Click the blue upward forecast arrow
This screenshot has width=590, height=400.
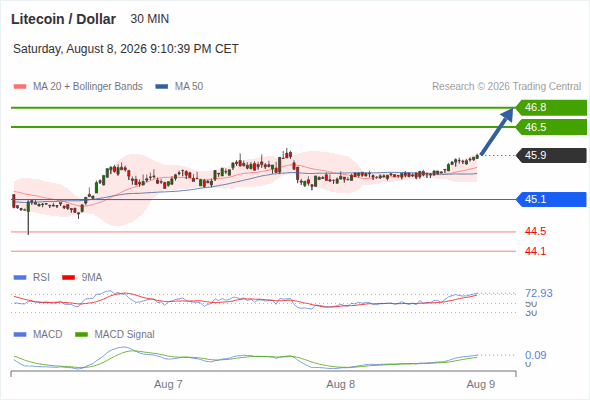[497, 131]
